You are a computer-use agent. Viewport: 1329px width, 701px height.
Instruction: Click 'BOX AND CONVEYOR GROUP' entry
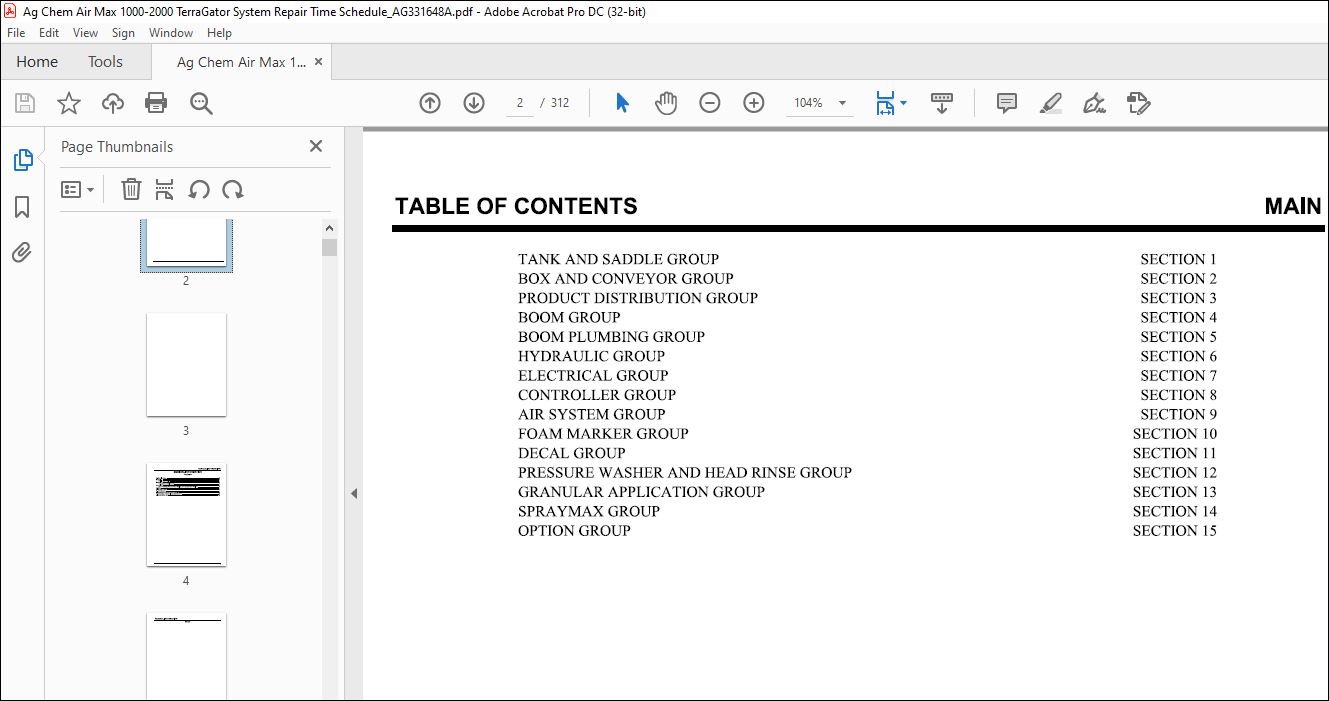coord(626,279)
